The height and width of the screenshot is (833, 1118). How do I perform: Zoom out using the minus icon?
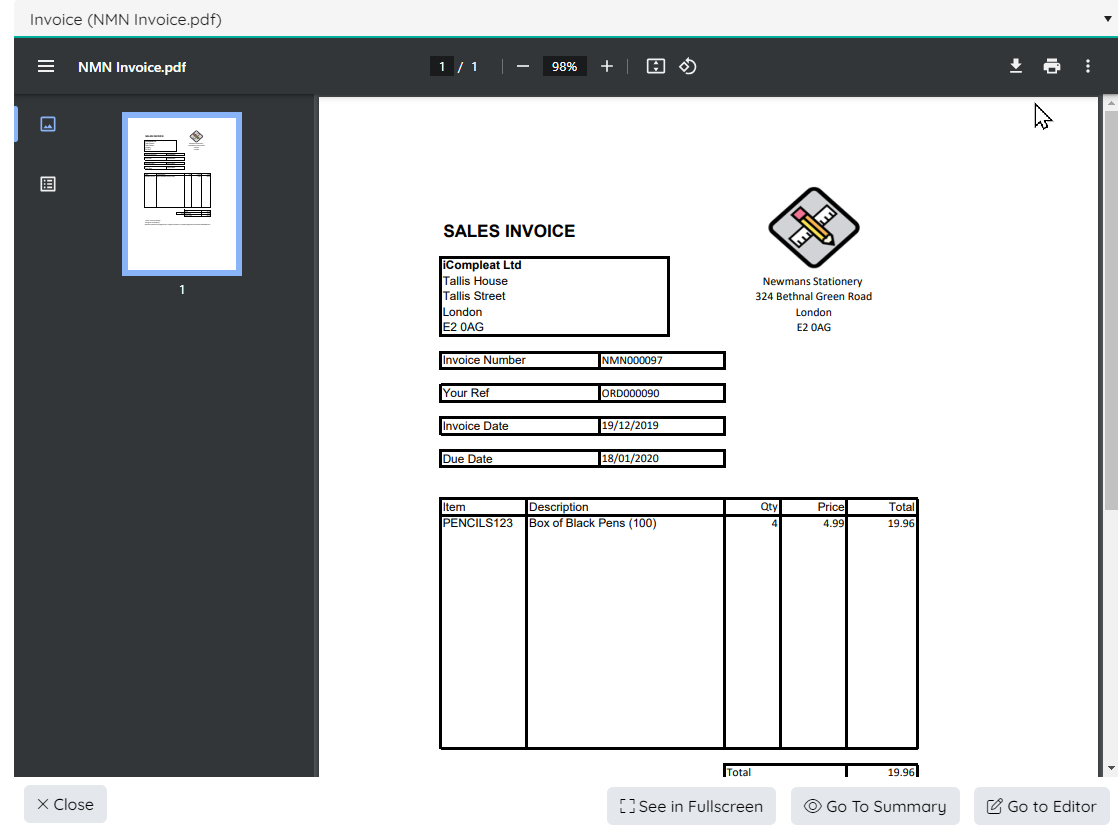522,66
